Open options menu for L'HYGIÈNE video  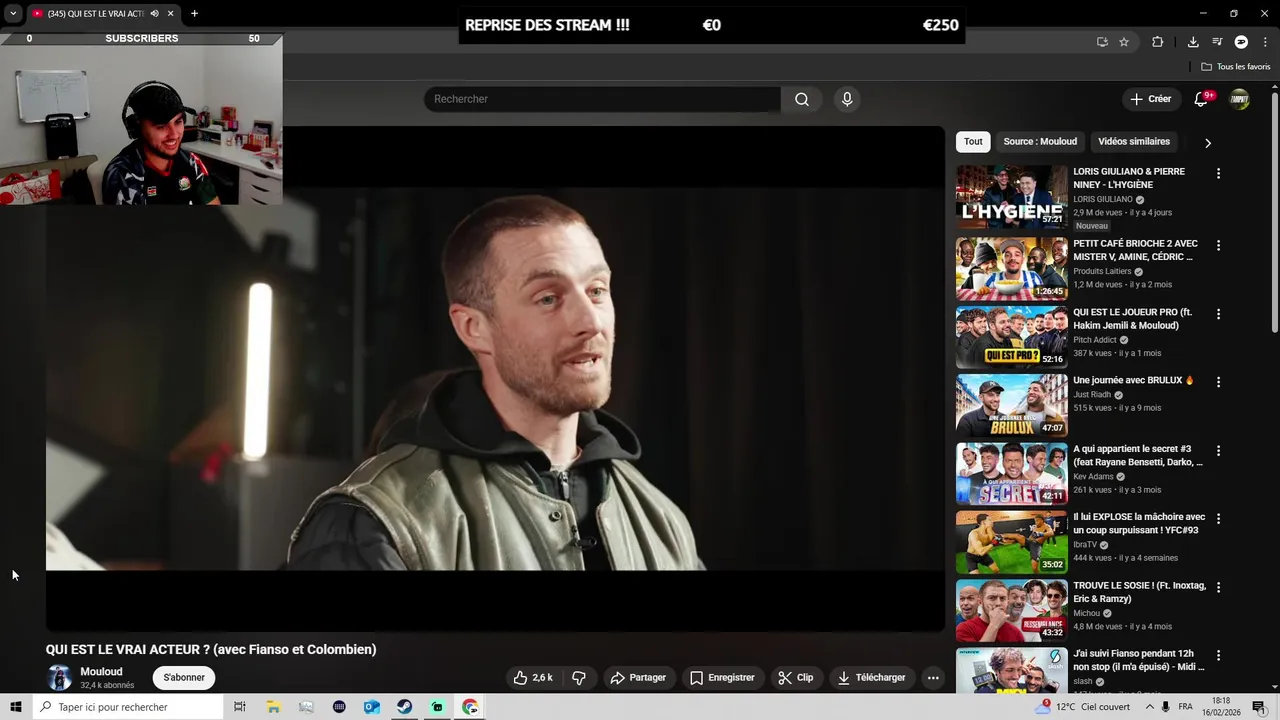pos(1218,173)
